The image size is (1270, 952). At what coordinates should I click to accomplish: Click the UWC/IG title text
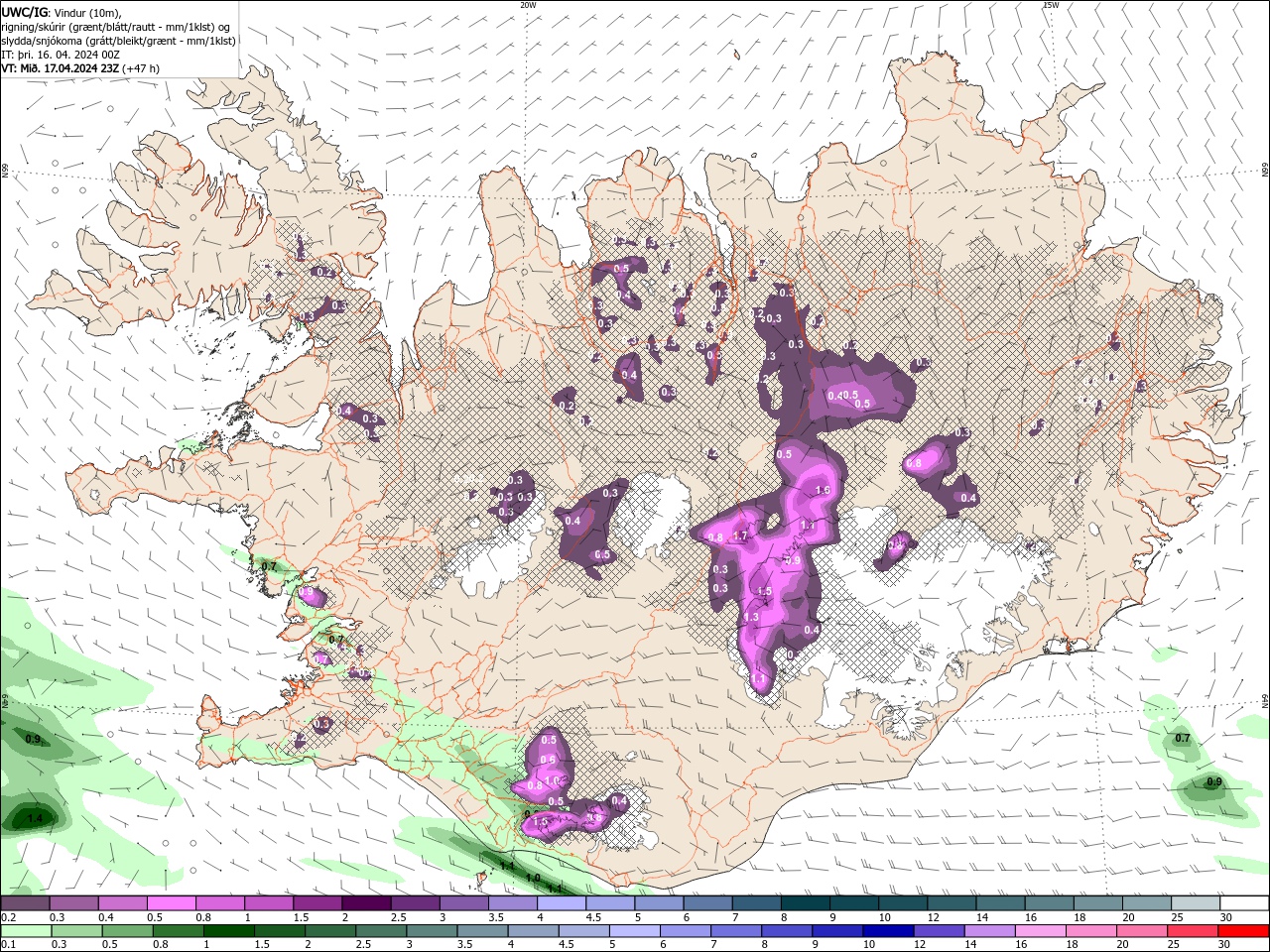[x=25, y=12]
